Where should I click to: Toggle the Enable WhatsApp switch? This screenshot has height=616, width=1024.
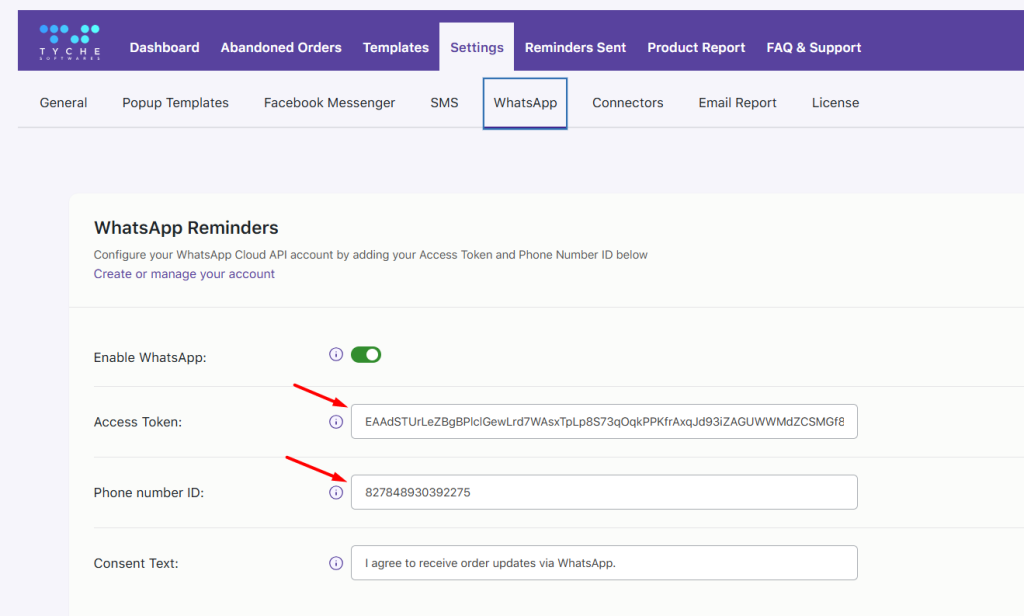[x=366, y=354]
